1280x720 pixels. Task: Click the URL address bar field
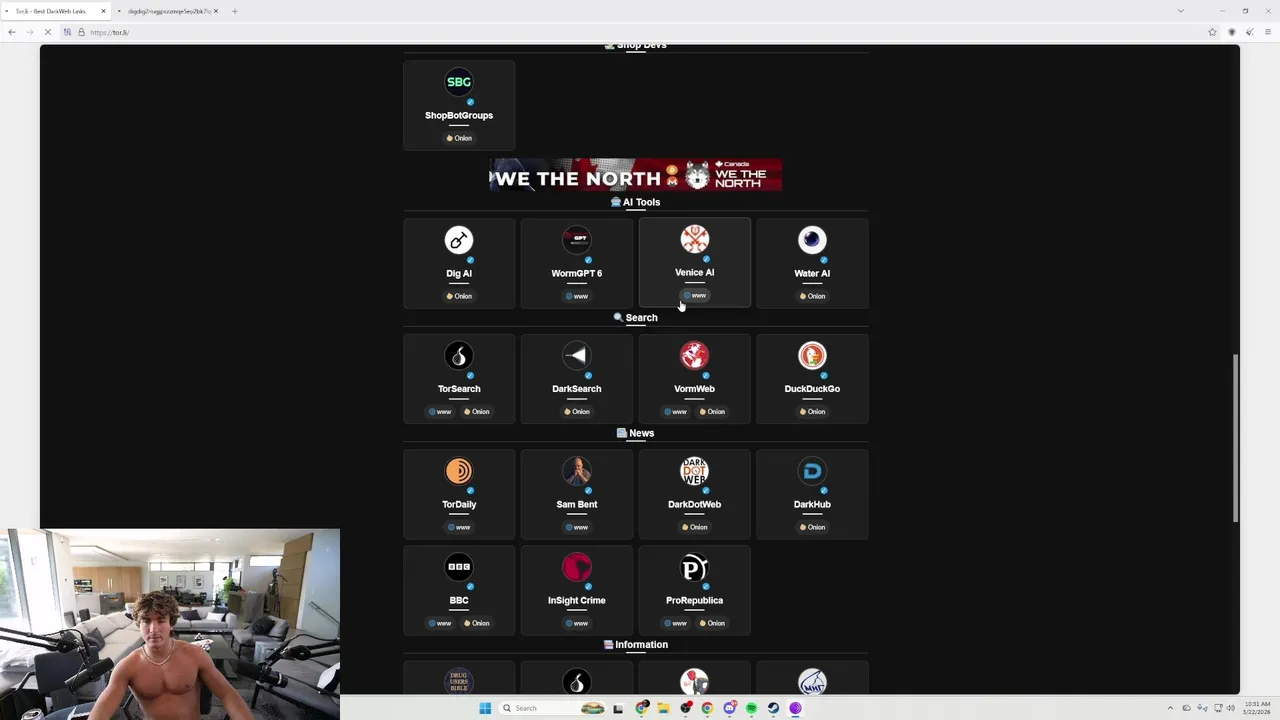640,32
